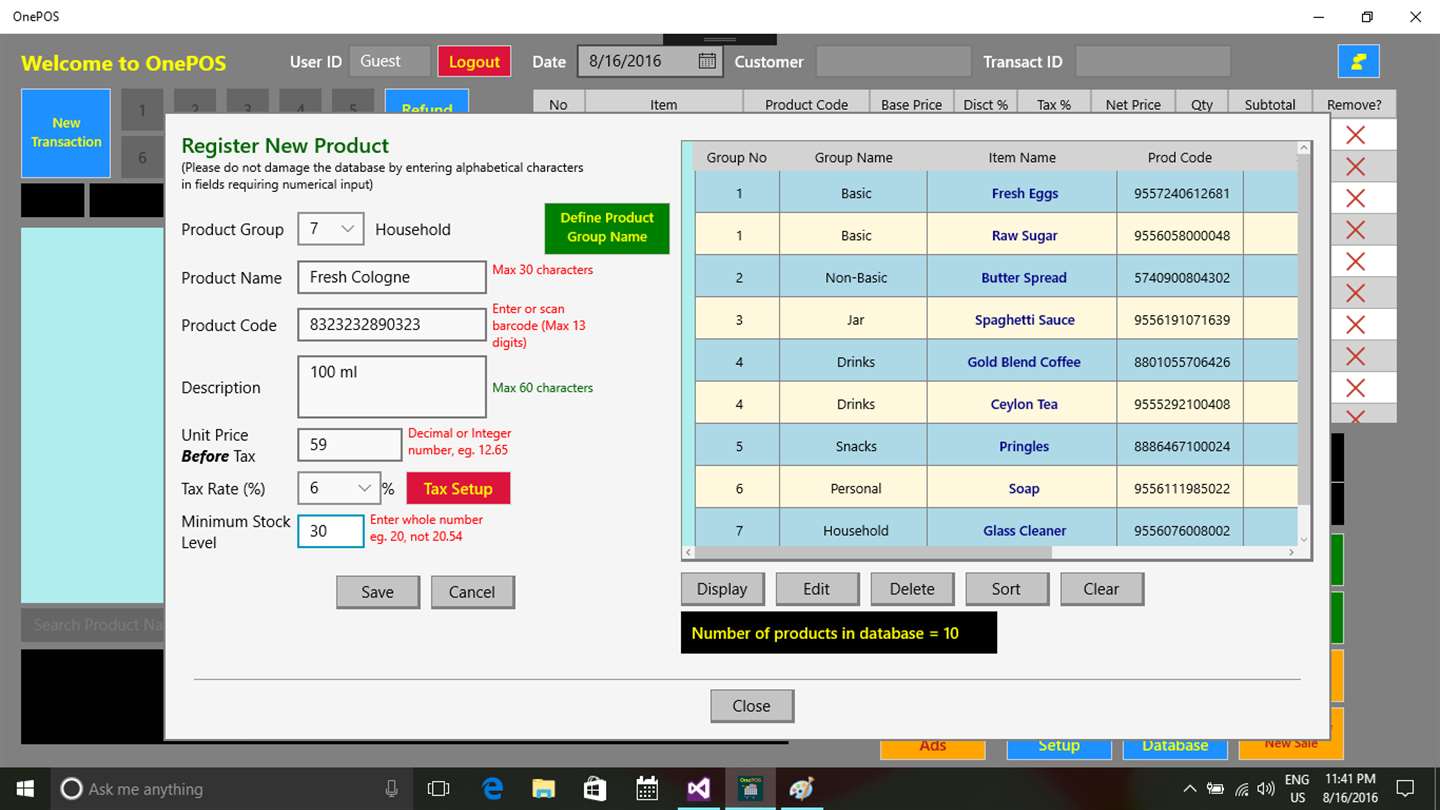1440x810 pixels.
Task: Open Task View from the taskbar
Action: 438,789
